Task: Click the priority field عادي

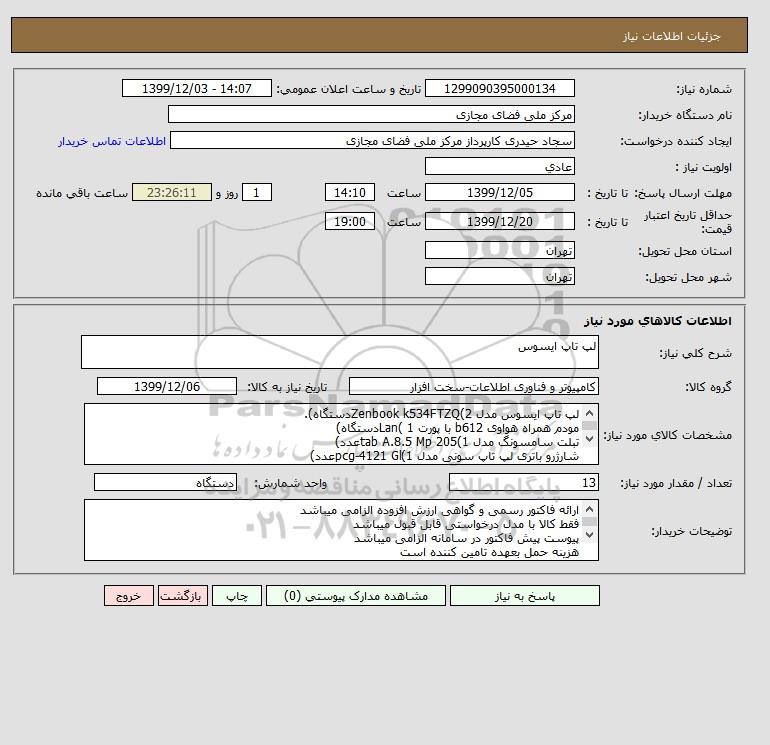Action: pyautogui.click(x=499, y=166)
